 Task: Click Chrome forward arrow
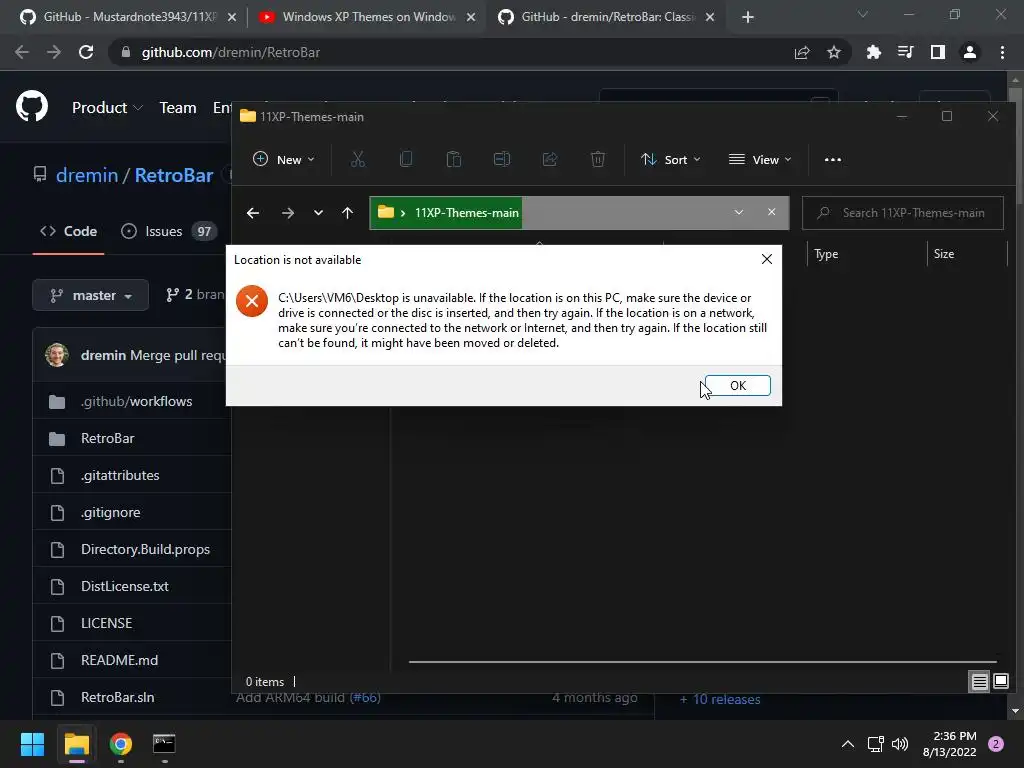point(54,52)
